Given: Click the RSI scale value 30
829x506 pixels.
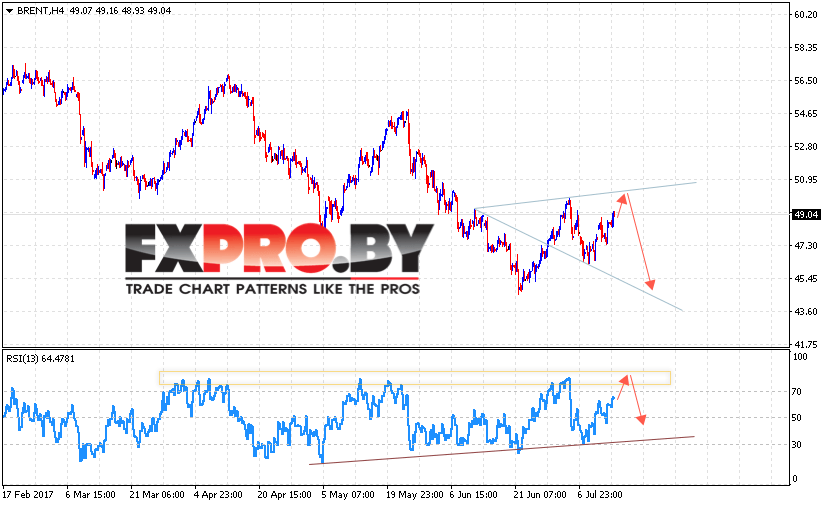Looking at the screenshot, I should tap(797, 445).
